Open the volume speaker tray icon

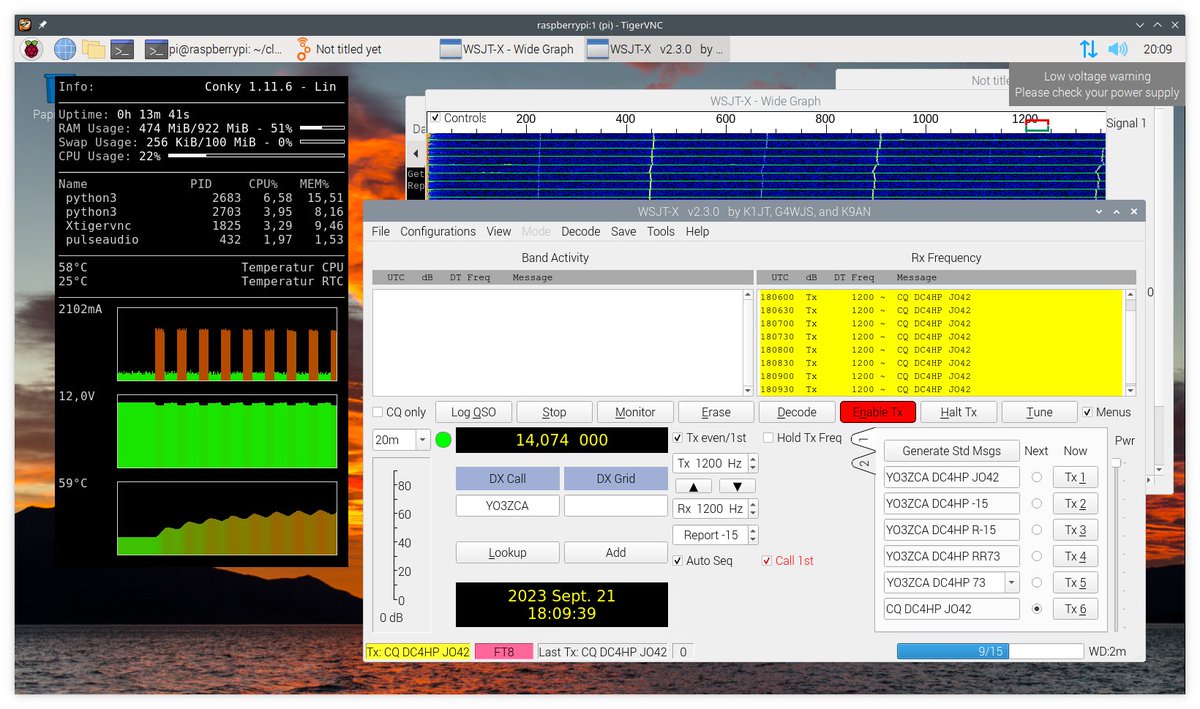[1118, 49]
